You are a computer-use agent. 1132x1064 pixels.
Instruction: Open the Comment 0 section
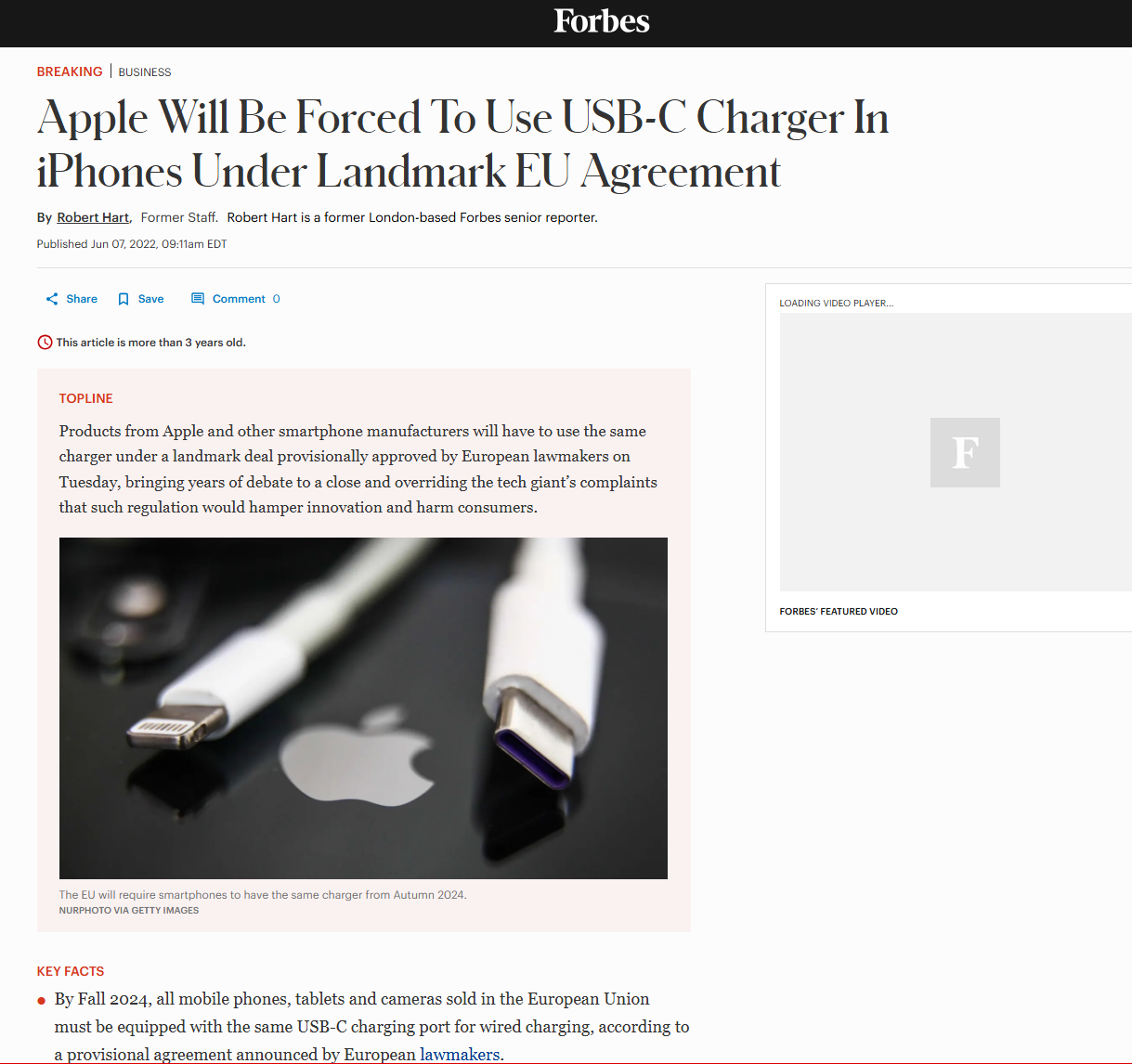(246, 299)
